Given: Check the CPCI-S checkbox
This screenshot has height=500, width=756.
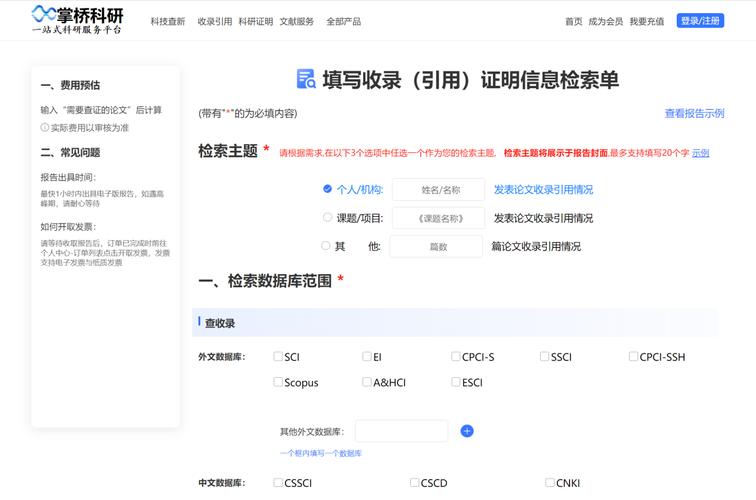Looking at the screenshot, I should point(455,356).
